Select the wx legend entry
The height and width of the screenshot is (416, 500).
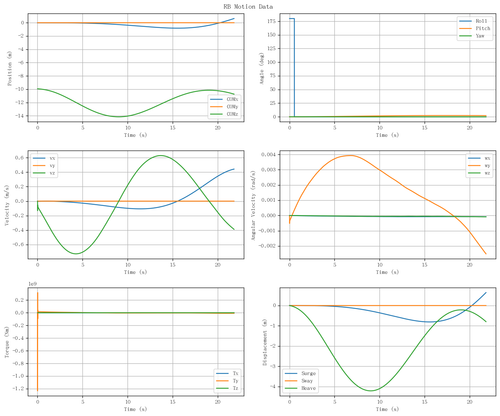[x=479, y=158]
